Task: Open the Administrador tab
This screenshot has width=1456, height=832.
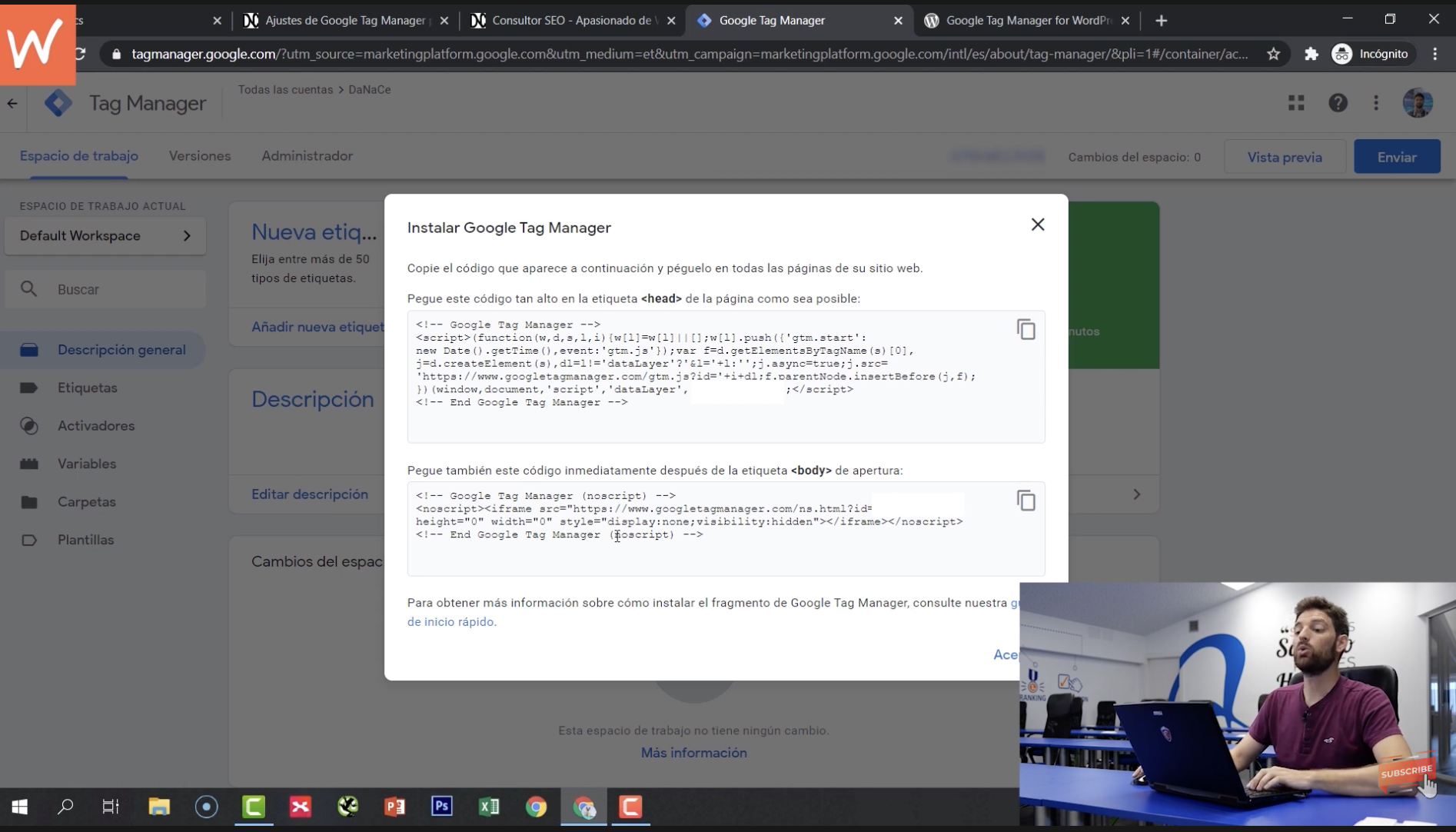Action: [x=307, y=155]
